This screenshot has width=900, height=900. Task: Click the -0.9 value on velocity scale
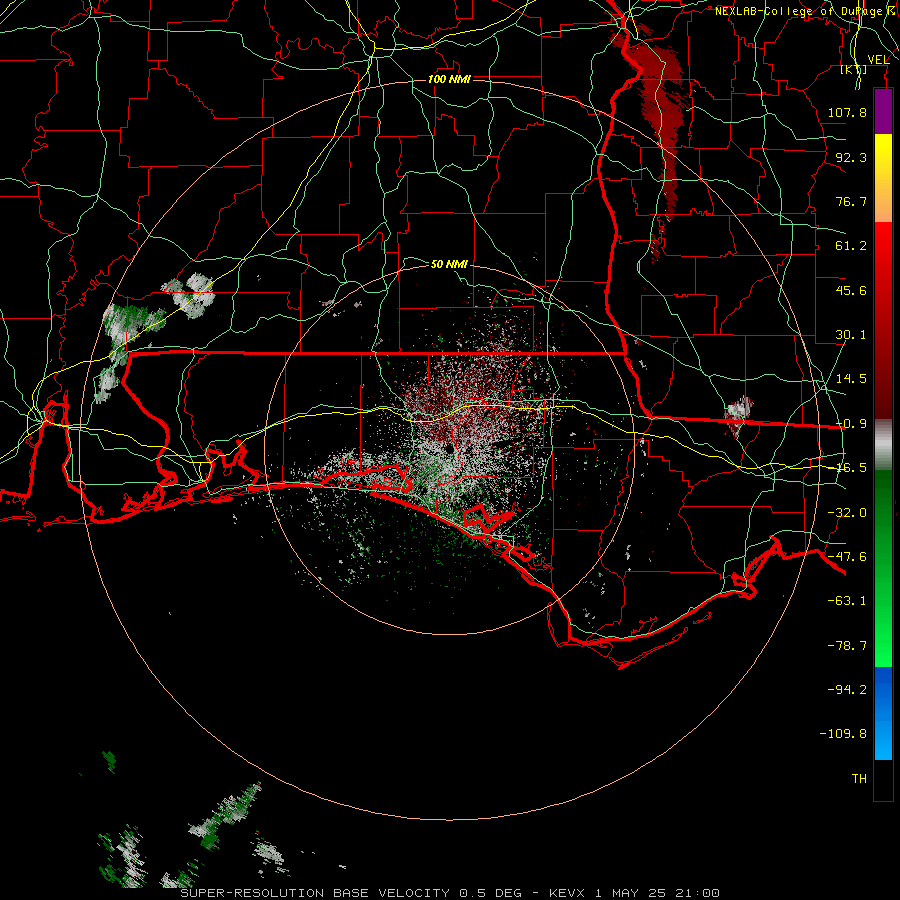pyautogui.click(x=851, y=424)
